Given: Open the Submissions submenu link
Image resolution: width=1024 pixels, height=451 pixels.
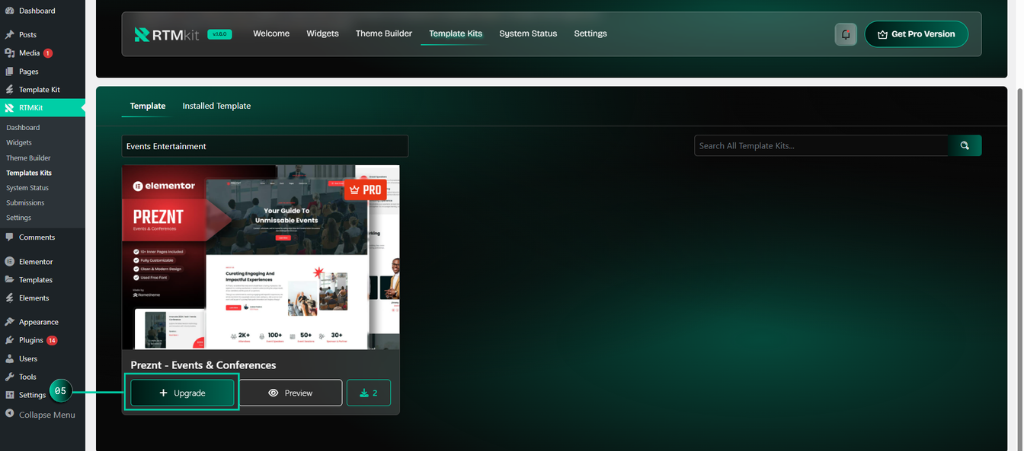Looking at the screenshot, I should click(25, 202).
